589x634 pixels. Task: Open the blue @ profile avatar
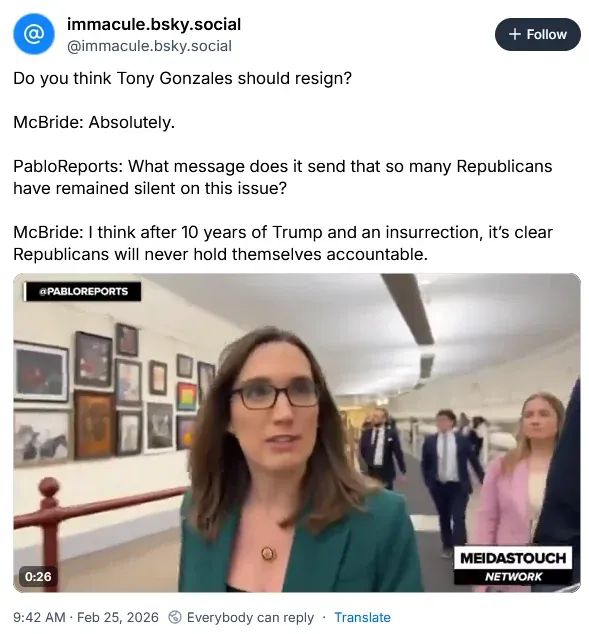coord(34,34)
